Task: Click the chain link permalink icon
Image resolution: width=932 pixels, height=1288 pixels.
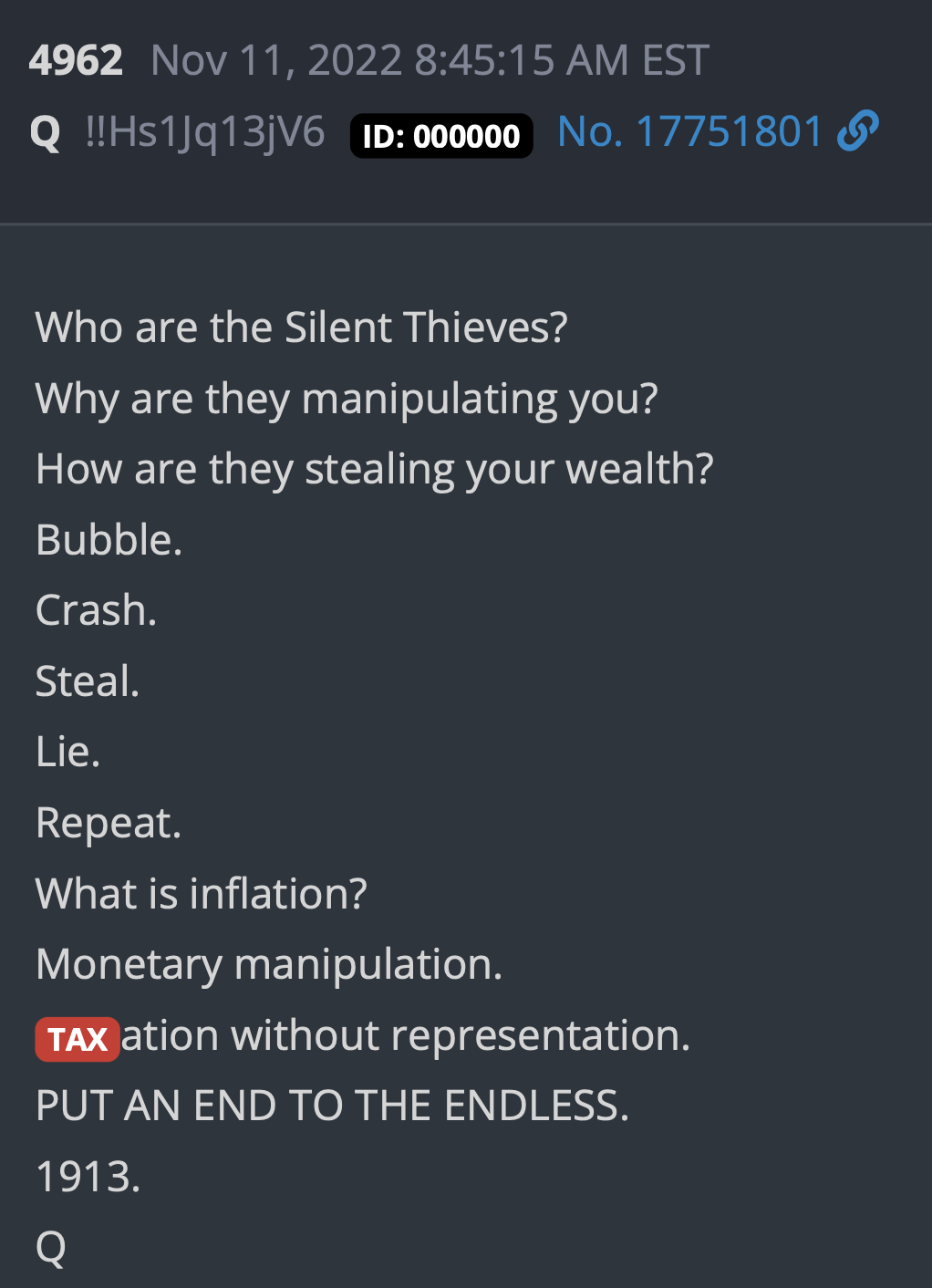Action: click(857, 130)
